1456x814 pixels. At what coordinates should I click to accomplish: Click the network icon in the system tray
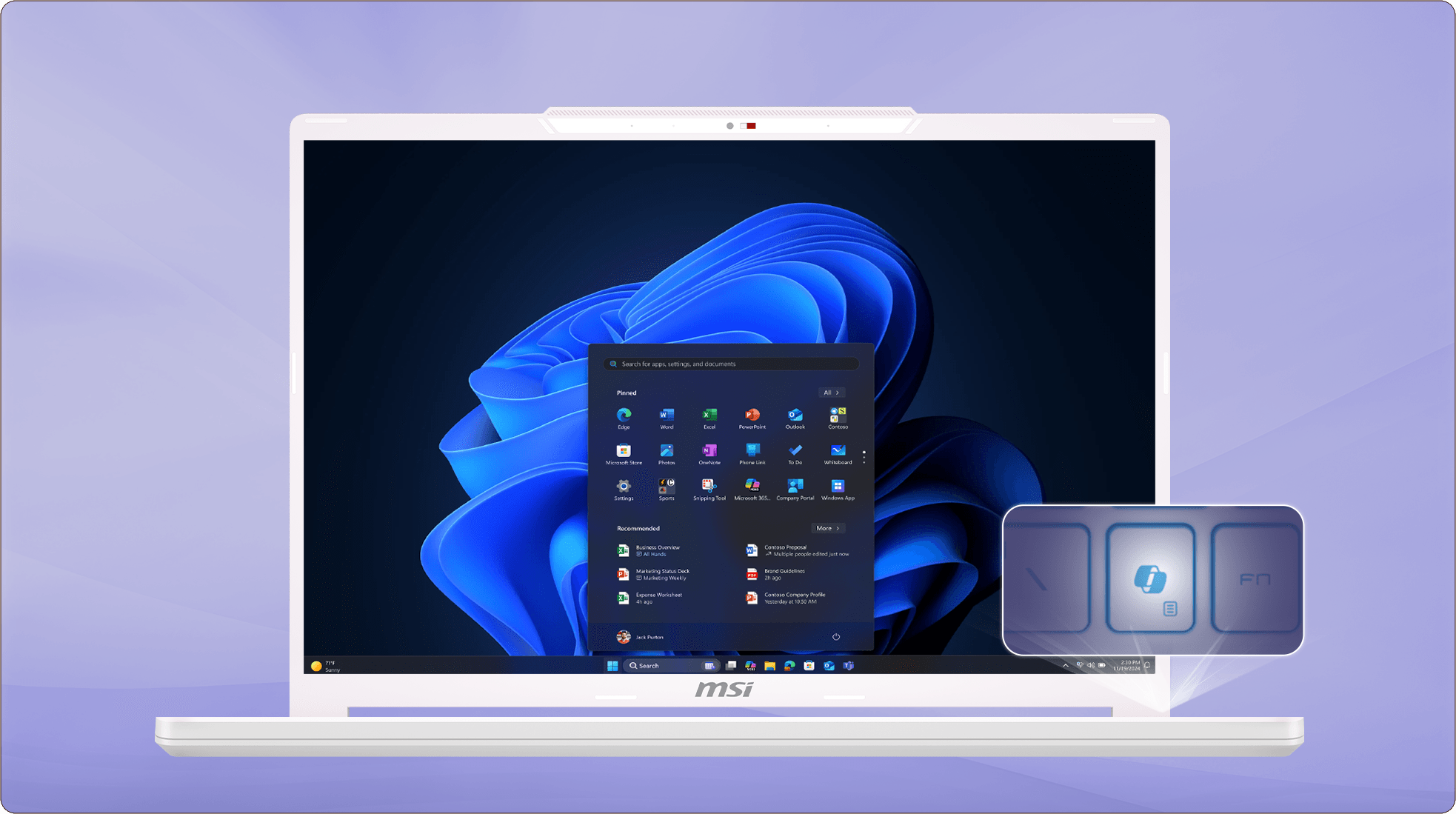(1080, 665)
